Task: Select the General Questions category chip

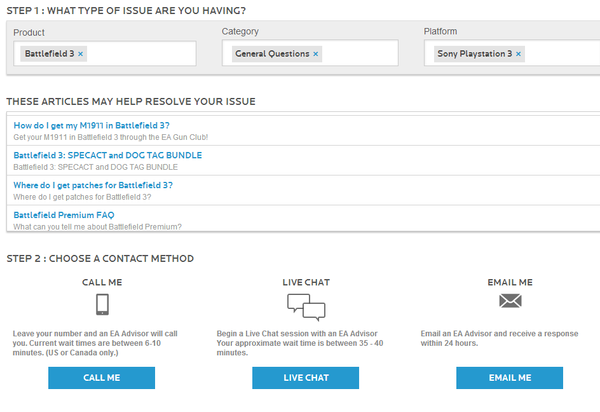Action: [x=272, y=54]
